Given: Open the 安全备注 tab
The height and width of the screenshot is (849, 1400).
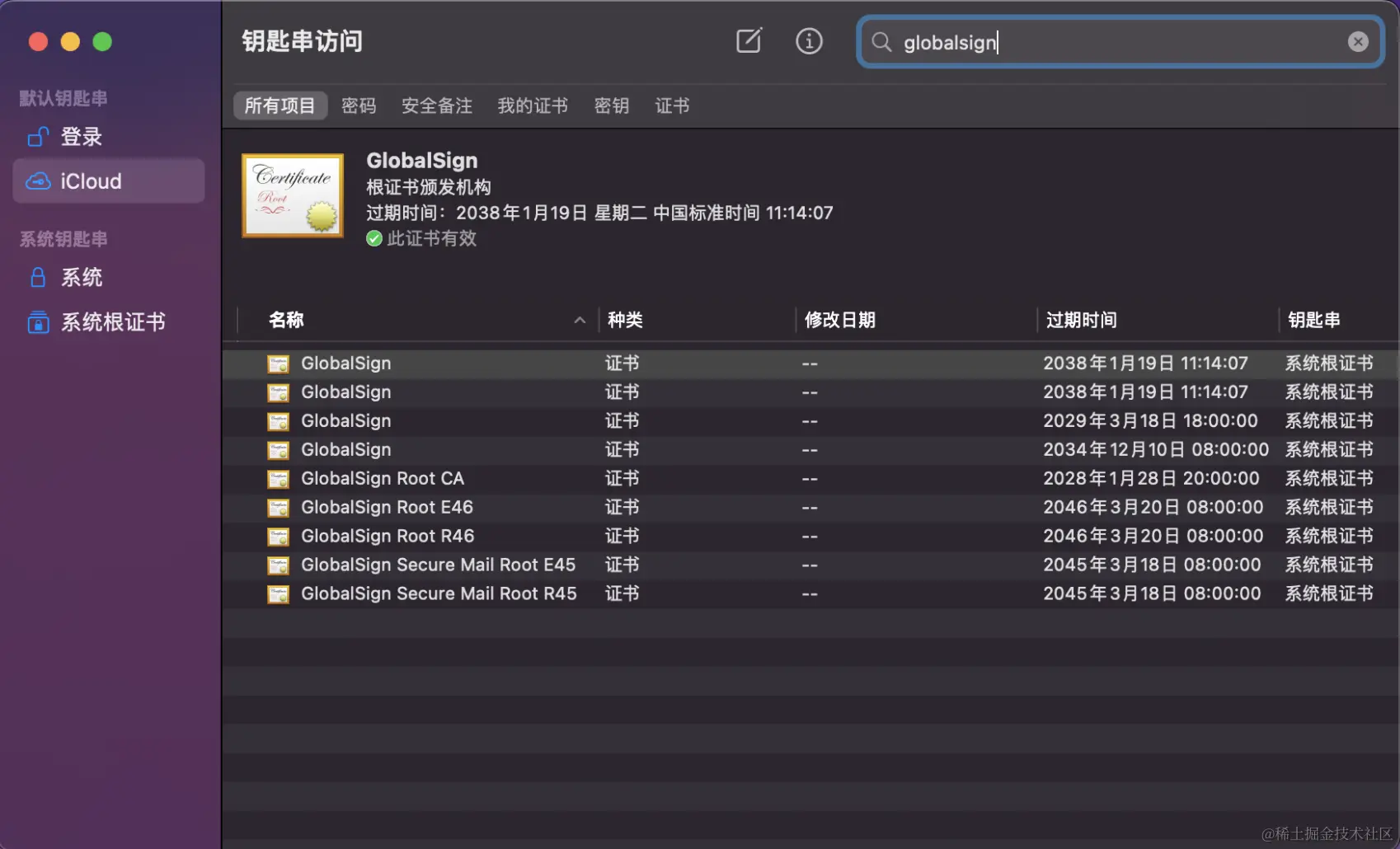Looking at the screenshot, I should coord(437,106).
